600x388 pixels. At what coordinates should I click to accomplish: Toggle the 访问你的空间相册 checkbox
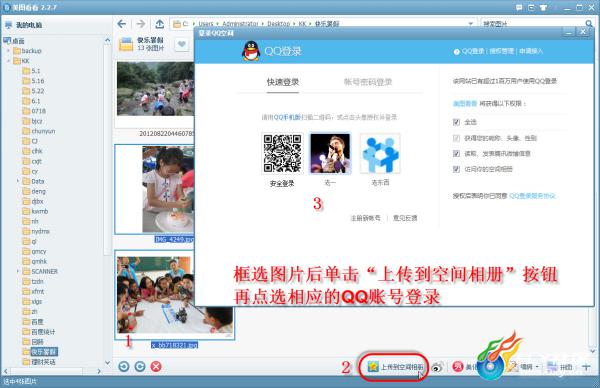(456, 169)
